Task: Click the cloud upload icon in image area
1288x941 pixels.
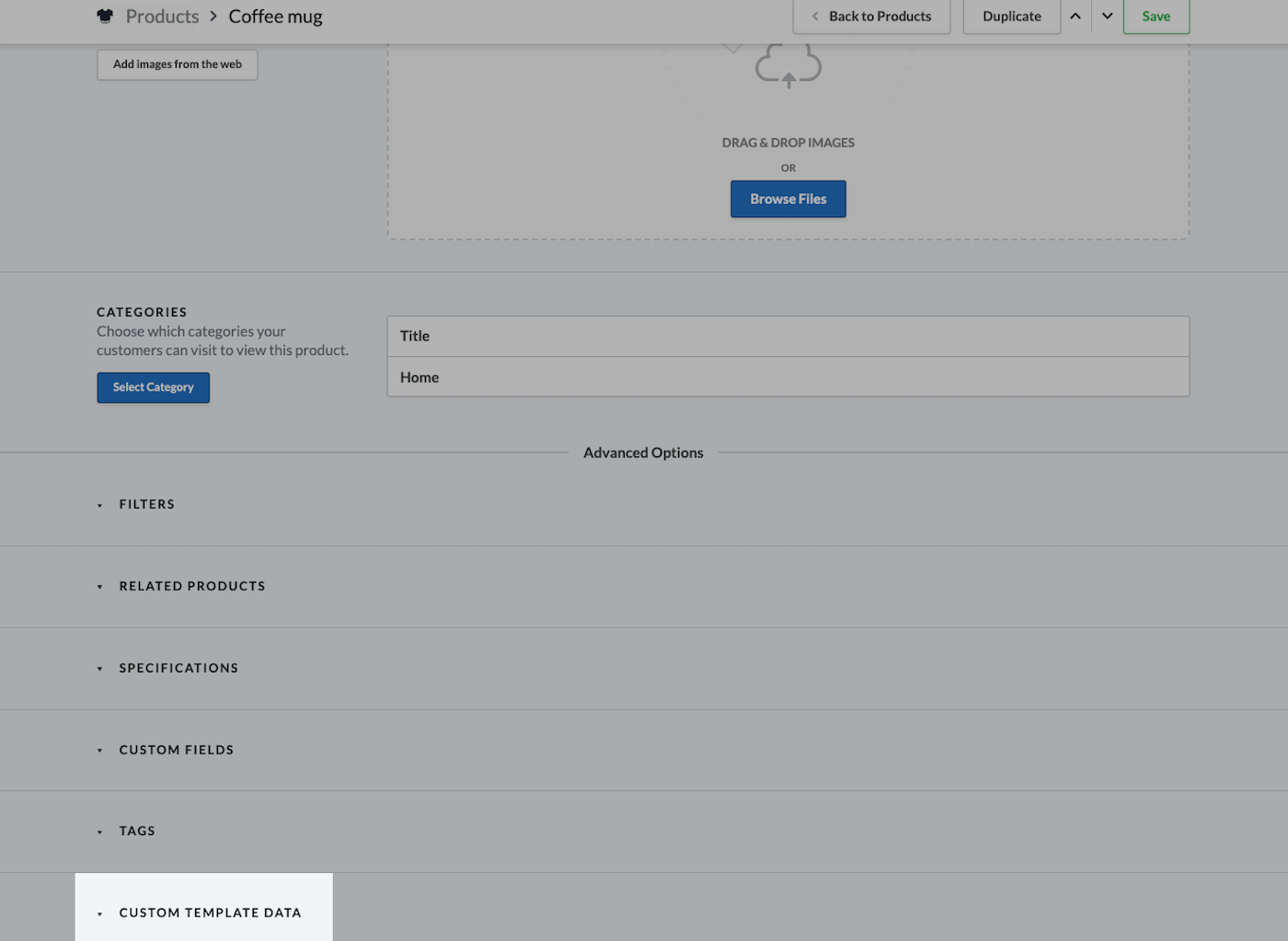Action: click(788, 64)
